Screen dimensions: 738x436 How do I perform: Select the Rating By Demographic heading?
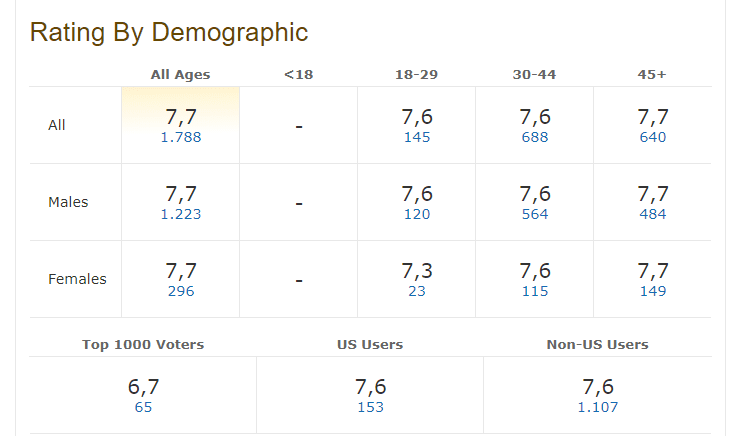point(169,32)
